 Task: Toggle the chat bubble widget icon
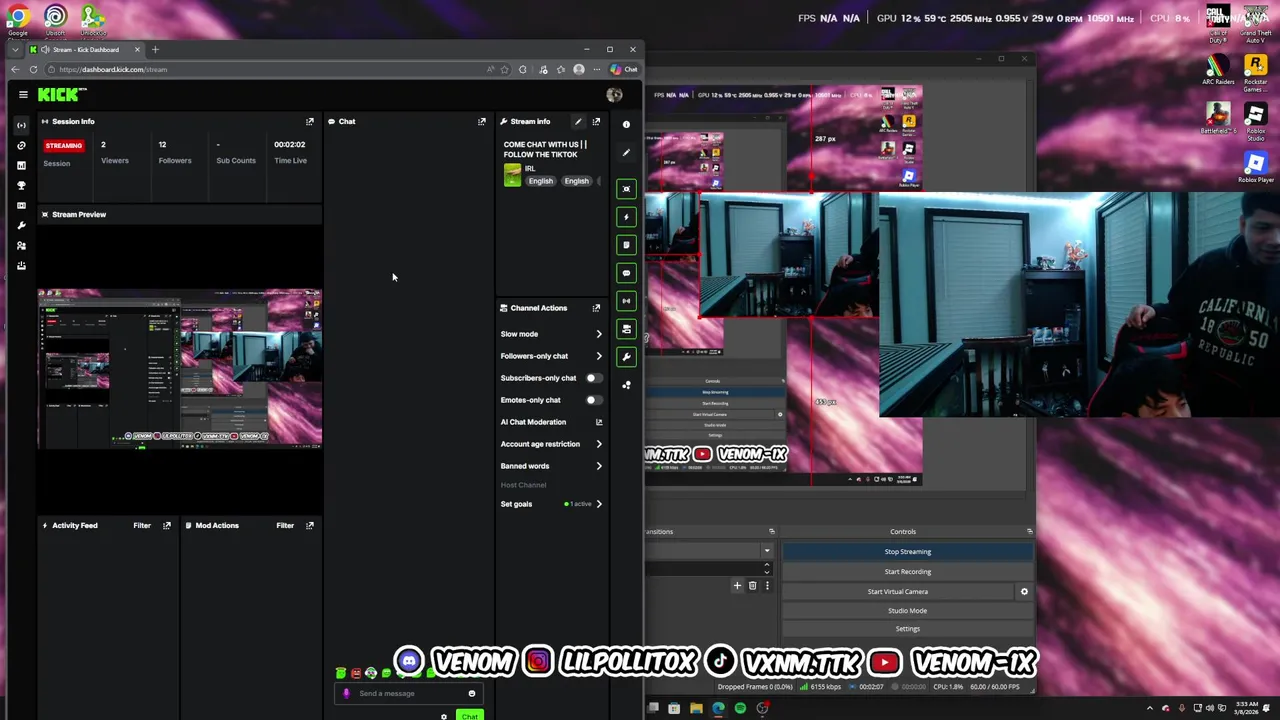point(626,273)
